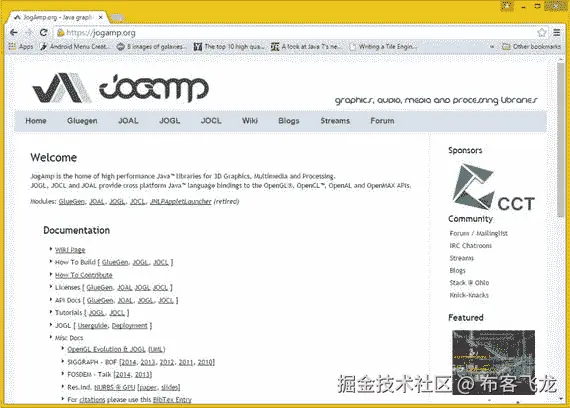Open Stack @ Ohlo link
Image resolution: width=570 pixels, height=408 pixels.
tap(469, 283)
